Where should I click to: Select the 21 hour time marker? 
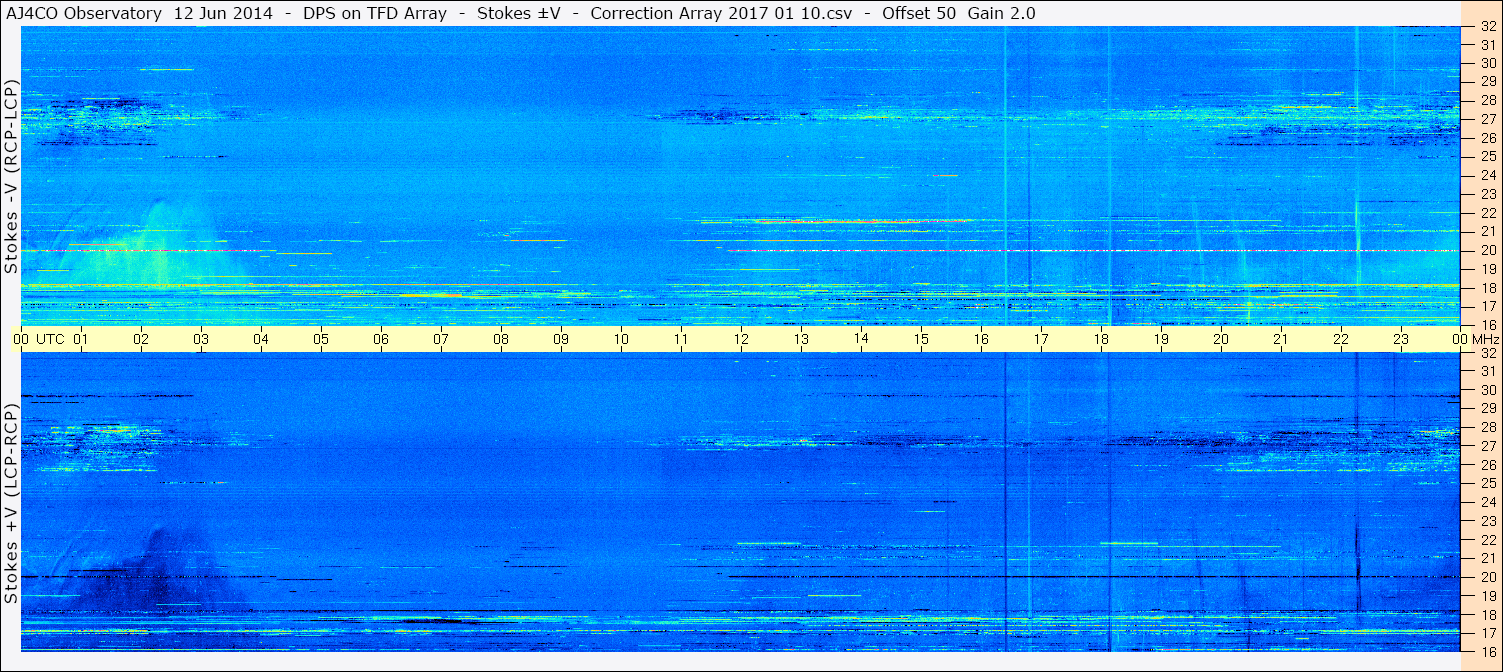(x=1281, y=339)
